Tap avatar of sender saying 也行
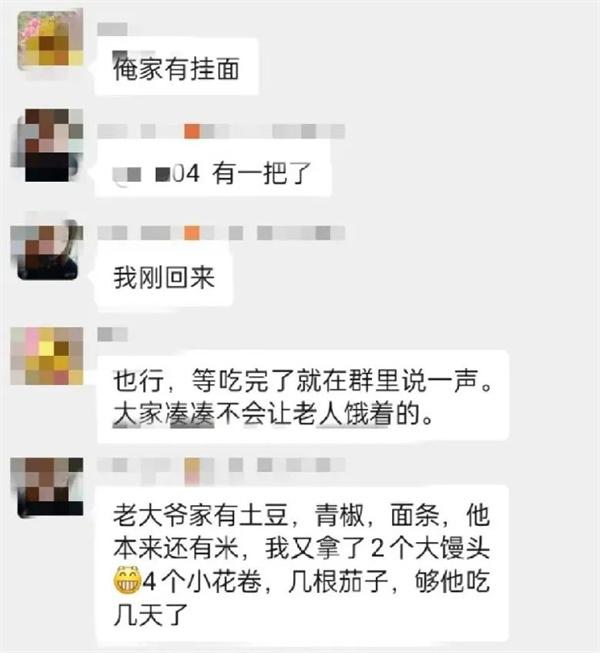The image size is (600, 653). pos(47,356)
